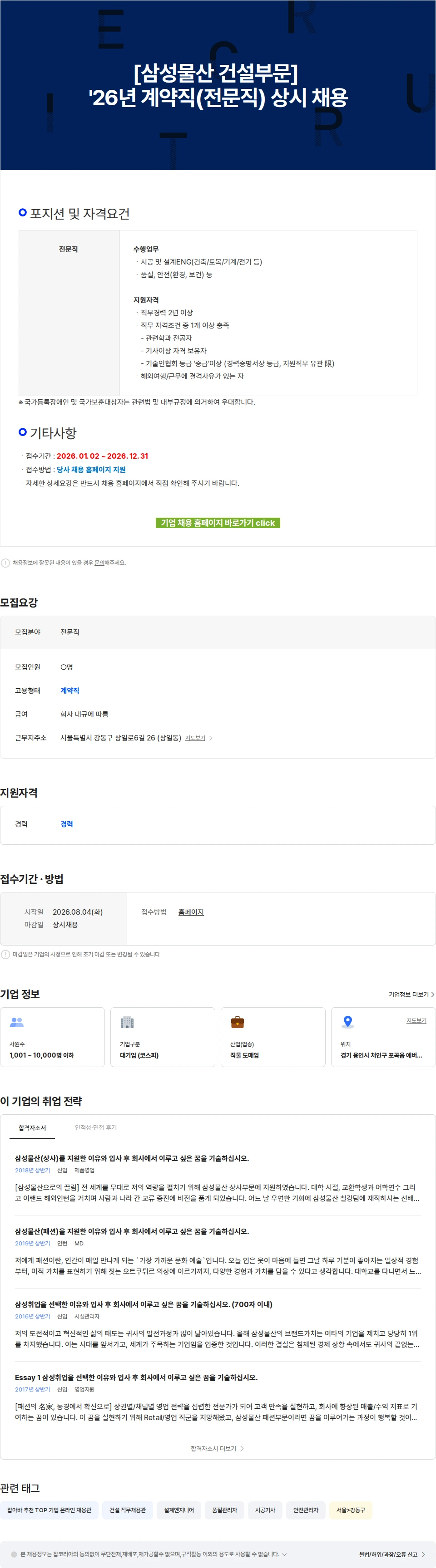The width and height of the screenshot is (436, 1568).
Task: Click tag 잡아바 추천 TOP 기업 온라인 채용관
Action: coord(50,1509)
